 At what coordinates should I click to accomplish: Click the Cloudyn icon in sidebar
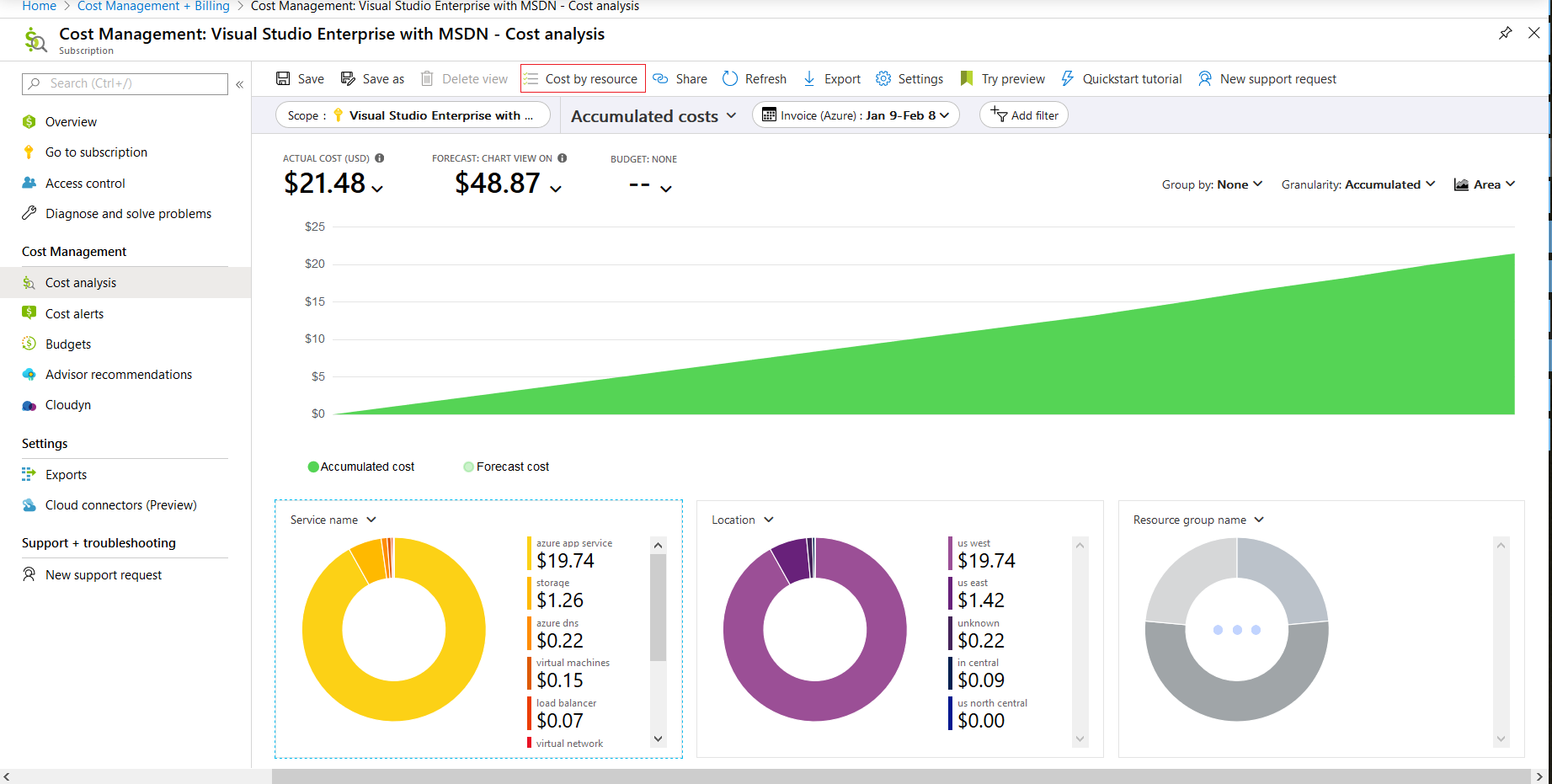pyautogui.click(x=29, y=405)
